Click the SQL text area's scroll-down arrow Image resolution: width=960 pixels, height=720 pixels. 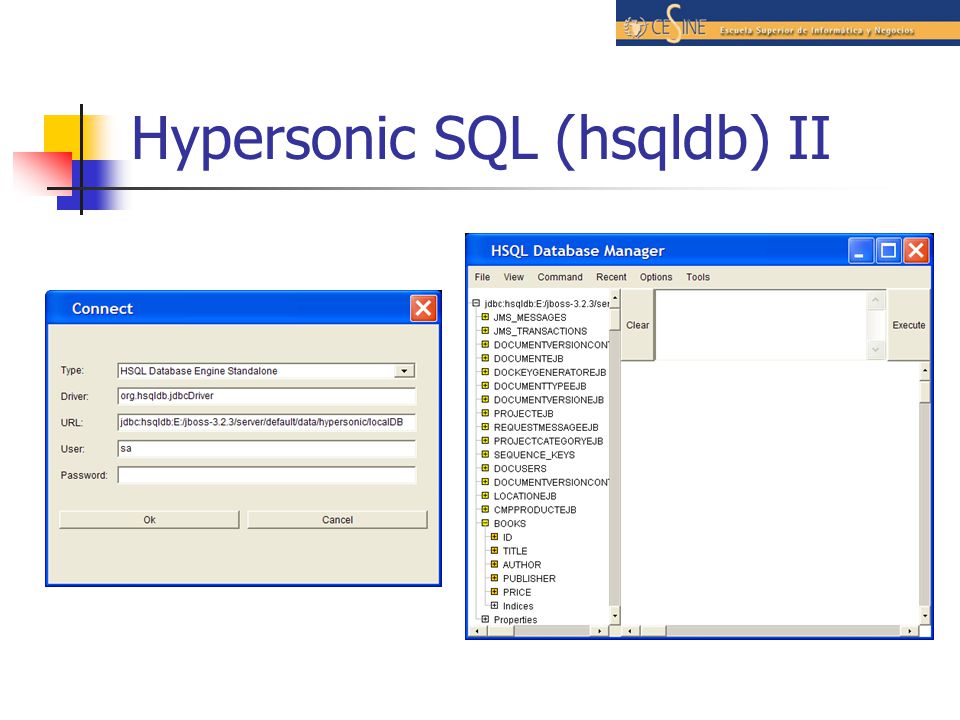pos(876,350)
